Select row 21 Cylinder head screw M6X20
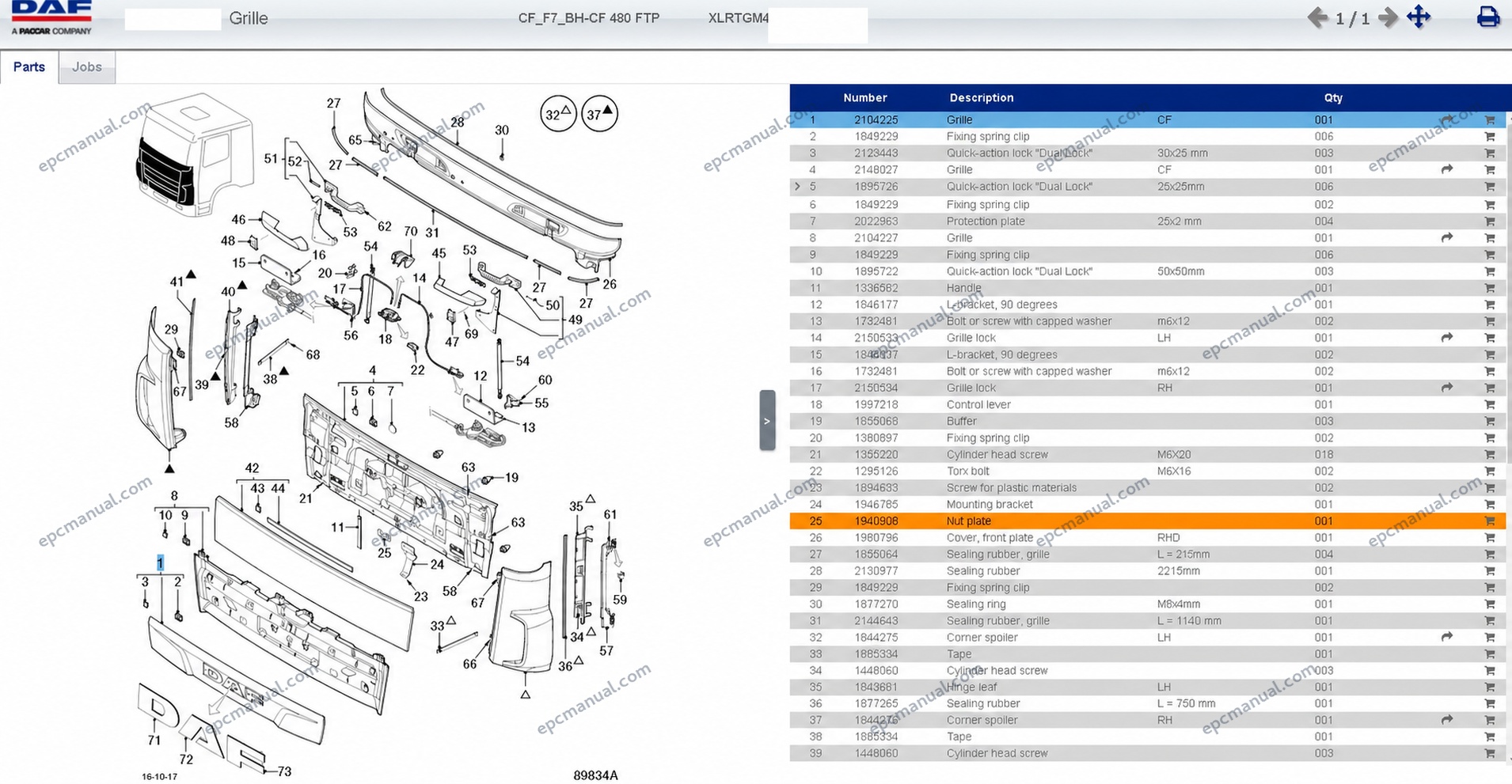Image resolution: width=1512 pixels, height=784 pixels. [x=1148, y=455]
